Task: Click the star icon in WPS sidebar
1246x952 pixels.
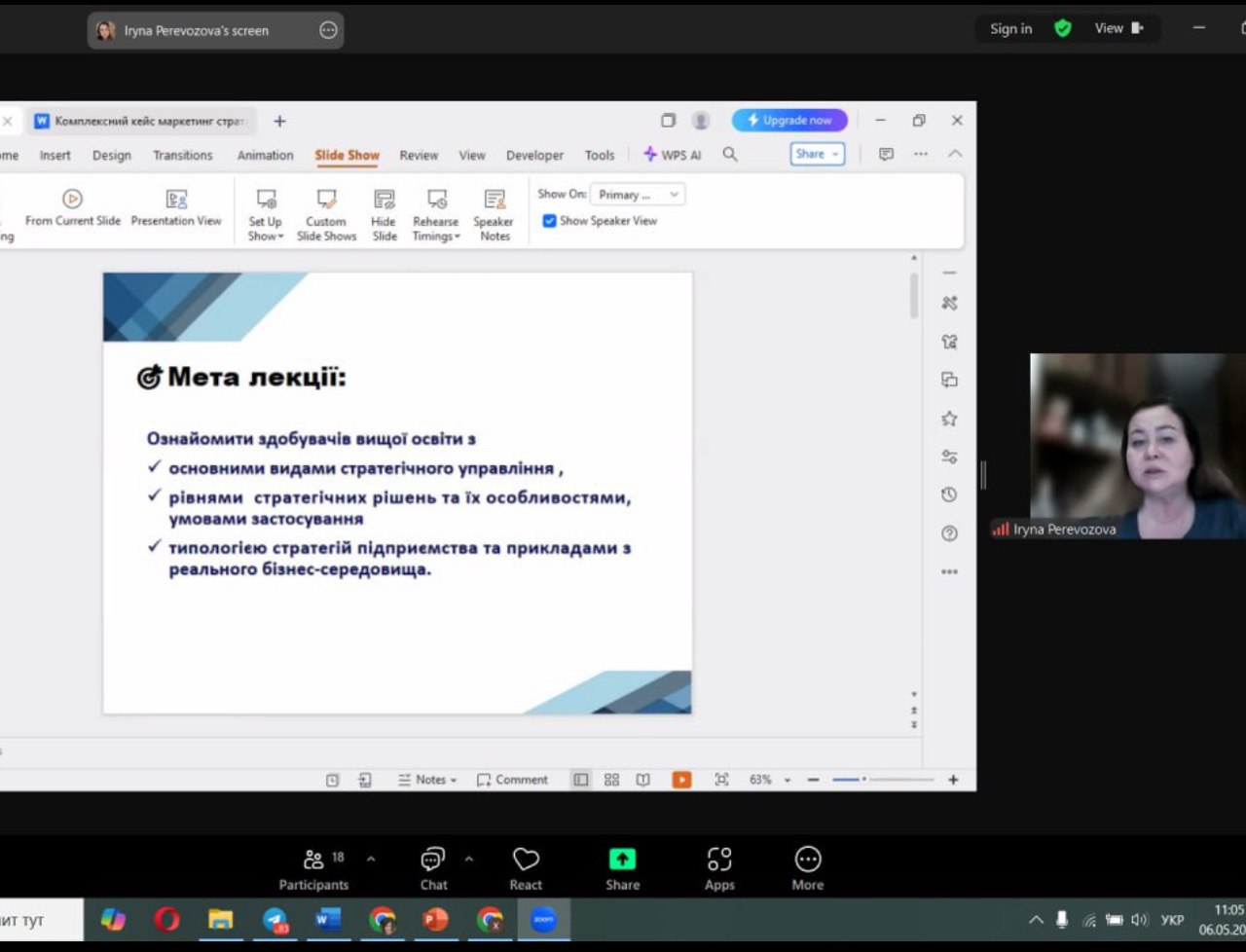Action: point(949,419)
